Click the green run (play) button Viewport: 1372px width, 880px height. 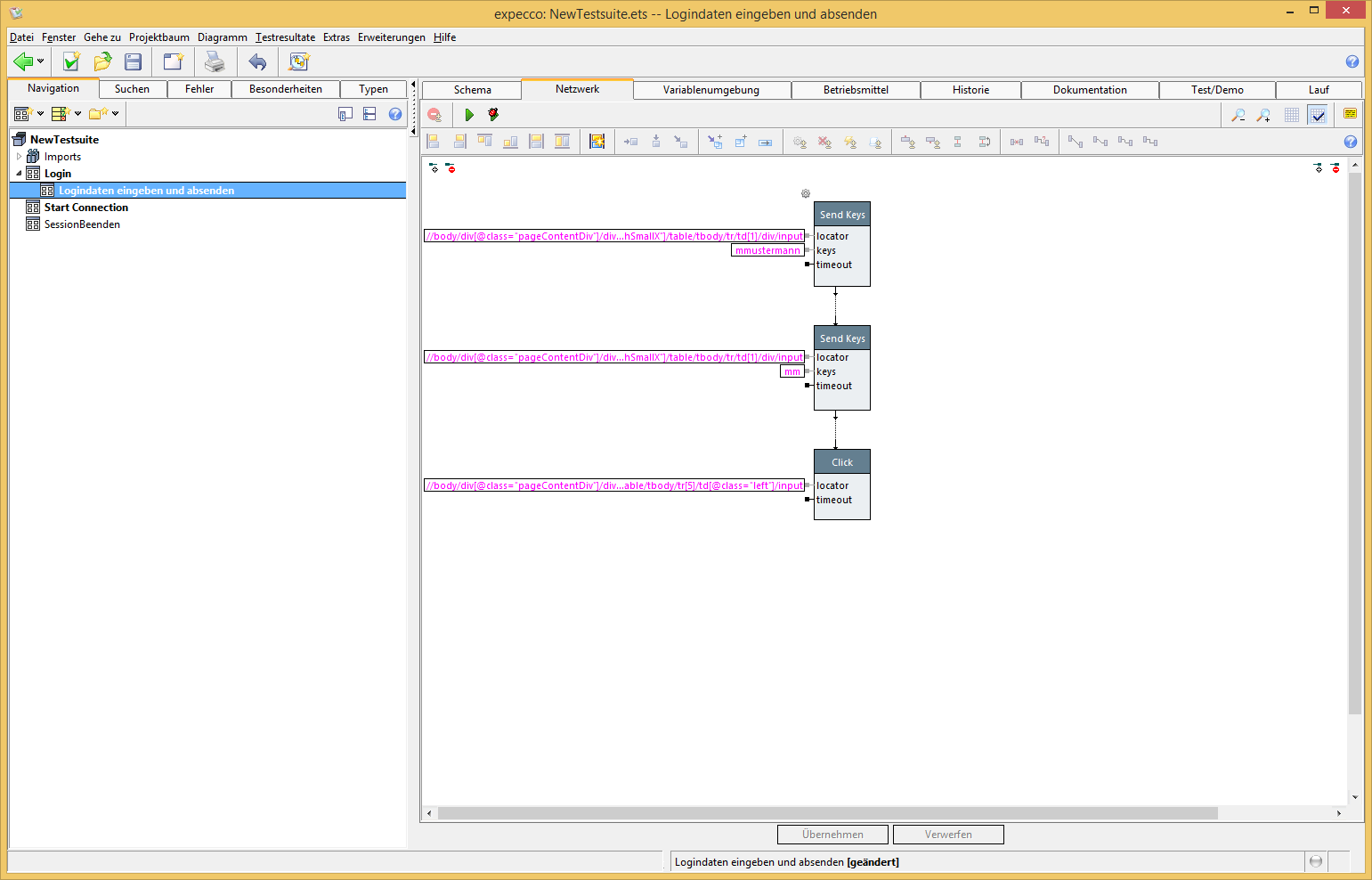469,115
